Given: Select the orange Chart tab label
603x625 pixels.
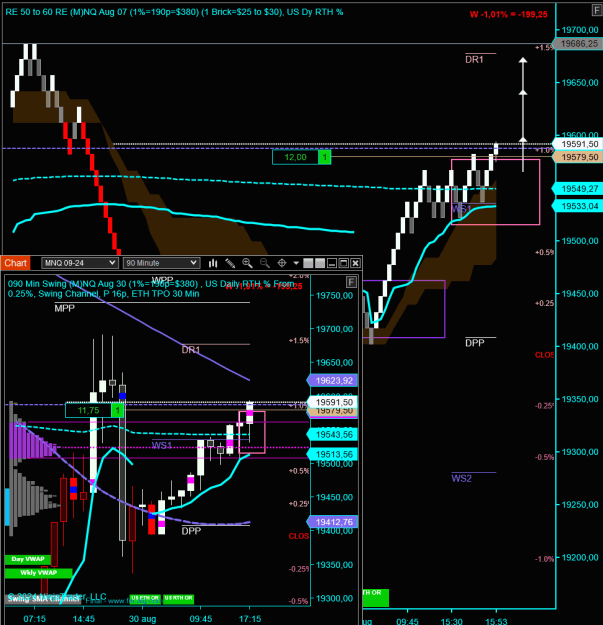Looking at the screenshot, I should point(16,263).
